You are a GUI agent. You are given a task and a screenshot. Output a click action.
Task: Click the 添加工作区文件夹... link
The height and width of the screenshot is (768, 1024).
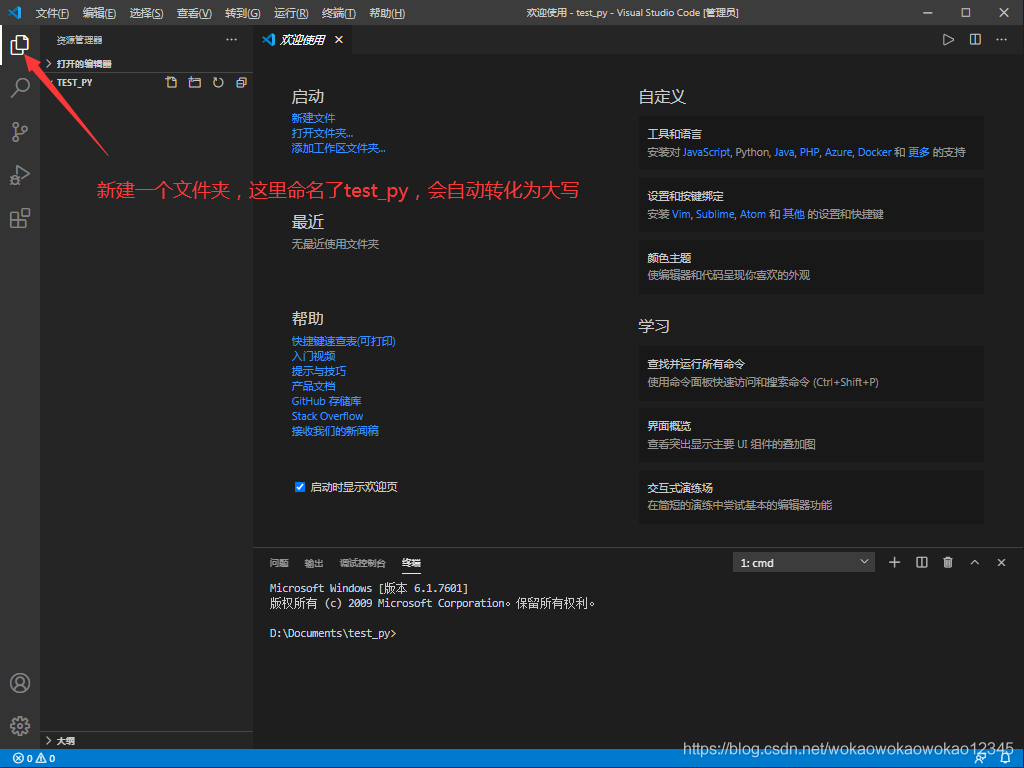click(x=338, y=148)
